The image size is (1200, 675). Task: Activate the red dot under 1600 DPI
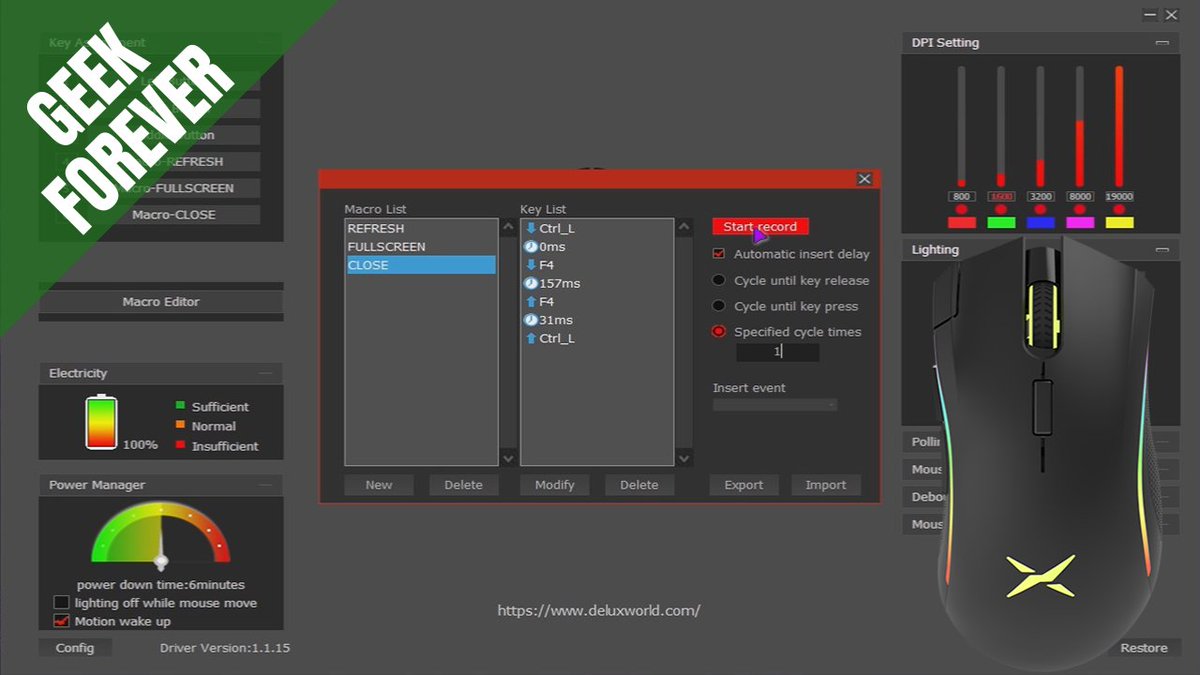[1001, 209]
